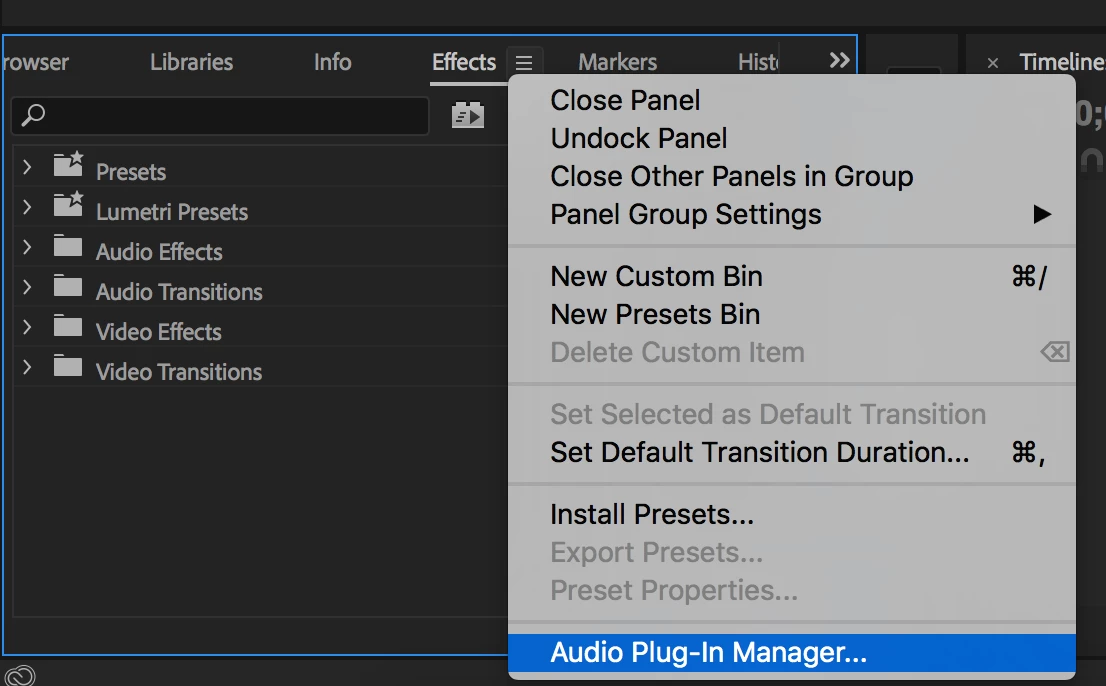1106x686 pixels.
Task: Close the Timeline panel tab
Action: (x=993, y=63)
